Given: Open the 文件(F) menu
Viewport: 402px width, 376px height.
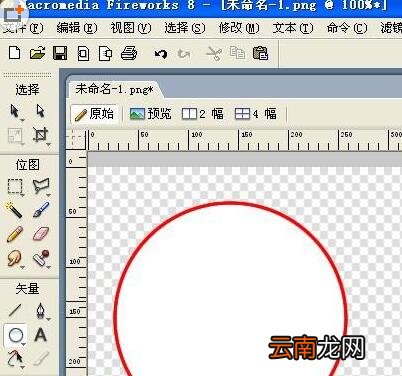Looking at the screenshot, I should click(23, 28).
